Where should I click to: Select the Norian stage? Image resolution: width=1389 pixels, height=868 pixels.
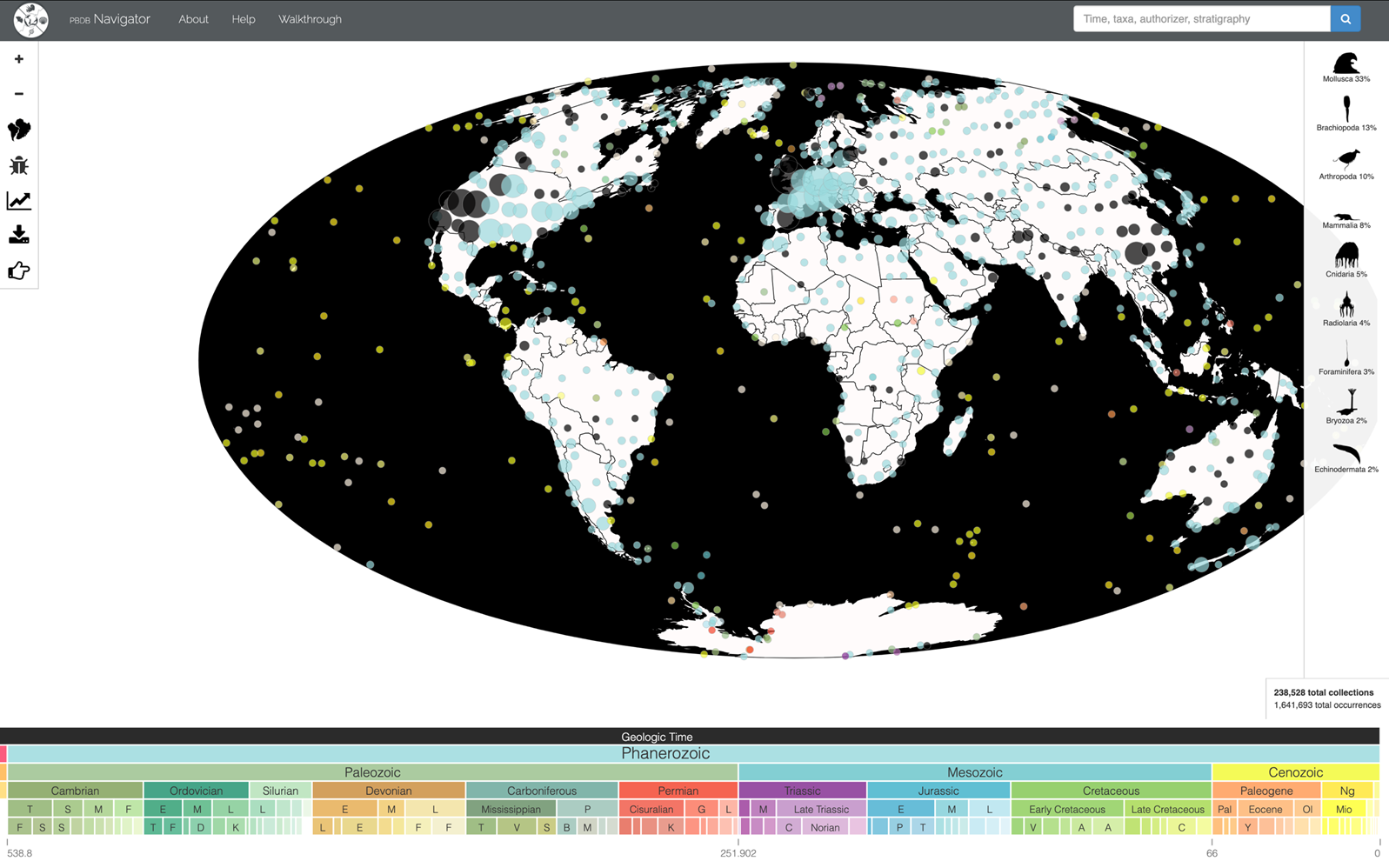click(x=825, y=827)
